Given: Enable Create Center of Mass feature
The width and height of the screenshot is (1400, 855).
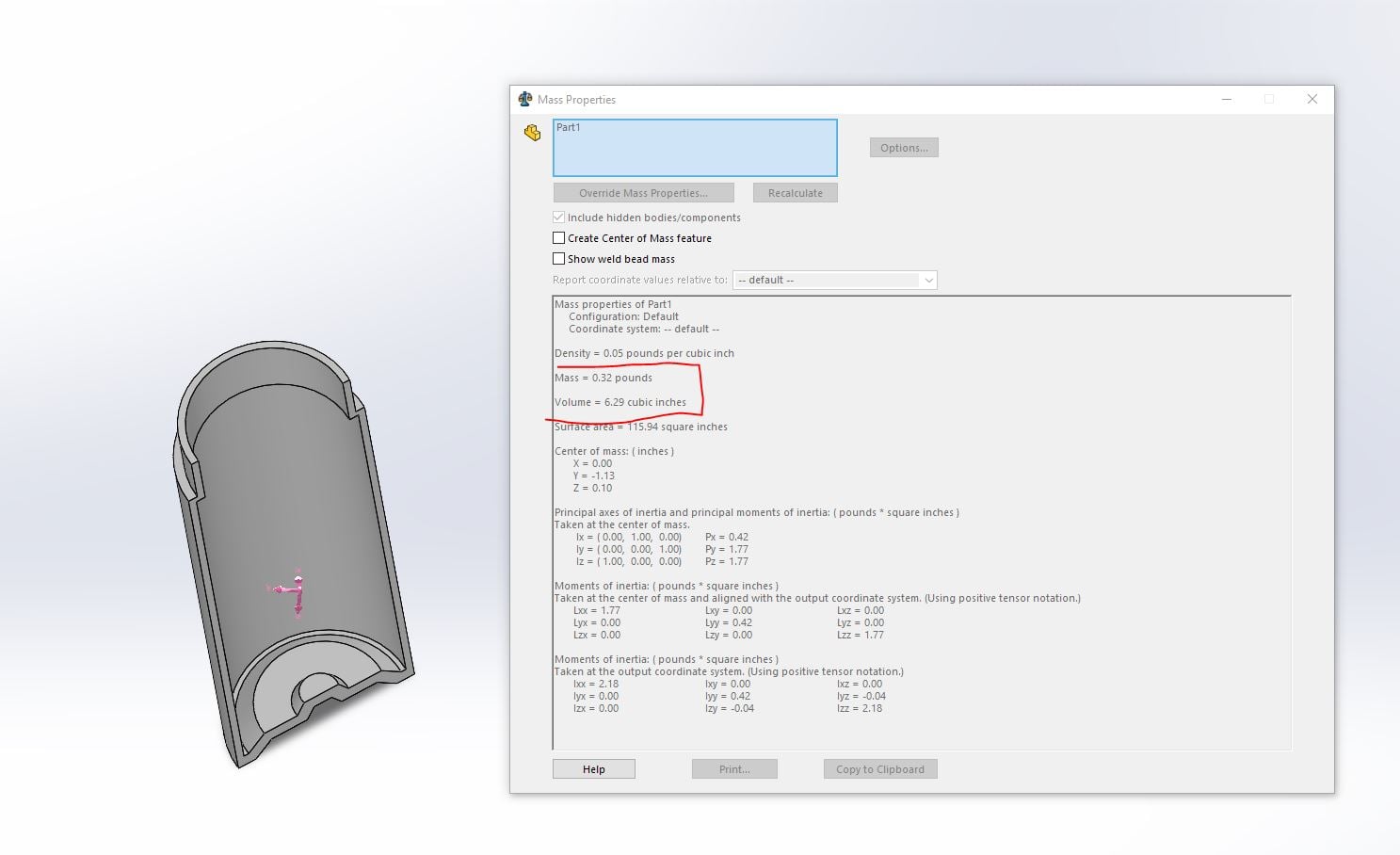Looking at the screenshot, I should coord(559,238).
